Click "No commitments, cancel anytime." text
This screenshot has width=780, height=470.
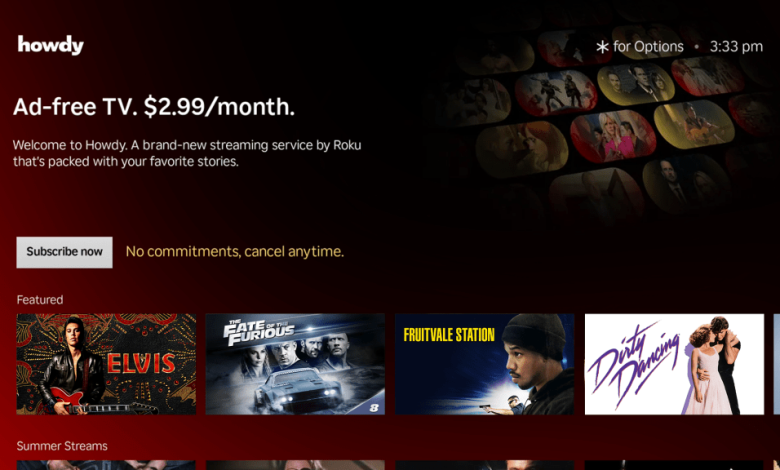tap(234, 252)
